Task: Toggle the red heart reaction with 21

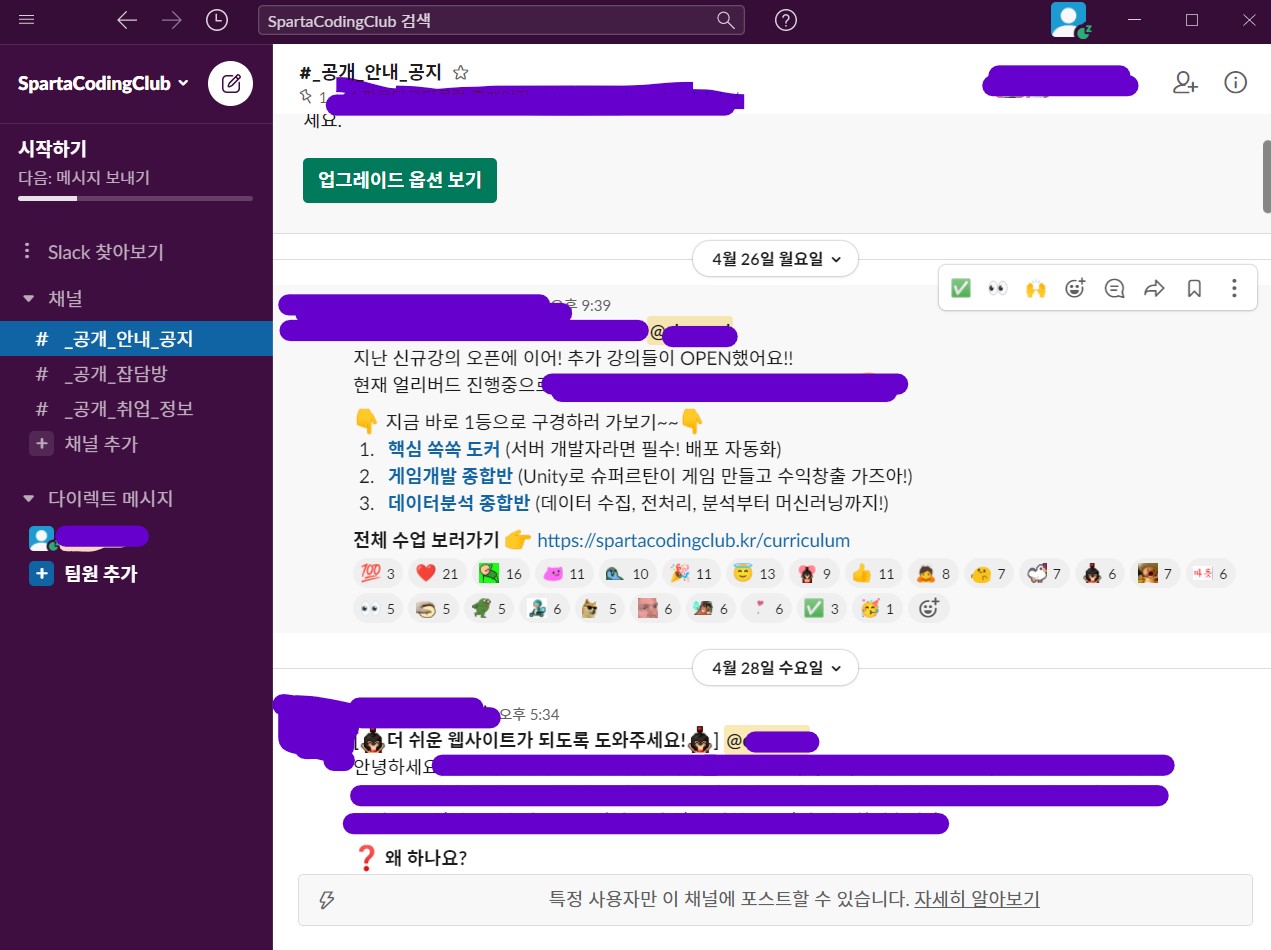Action: (x=439, y=573)
